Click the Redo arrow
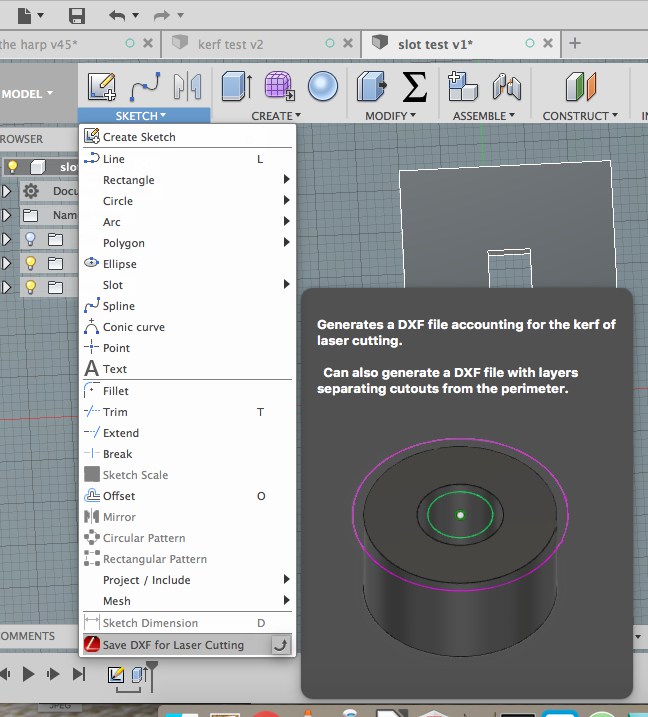 click(x=161, y=16)
